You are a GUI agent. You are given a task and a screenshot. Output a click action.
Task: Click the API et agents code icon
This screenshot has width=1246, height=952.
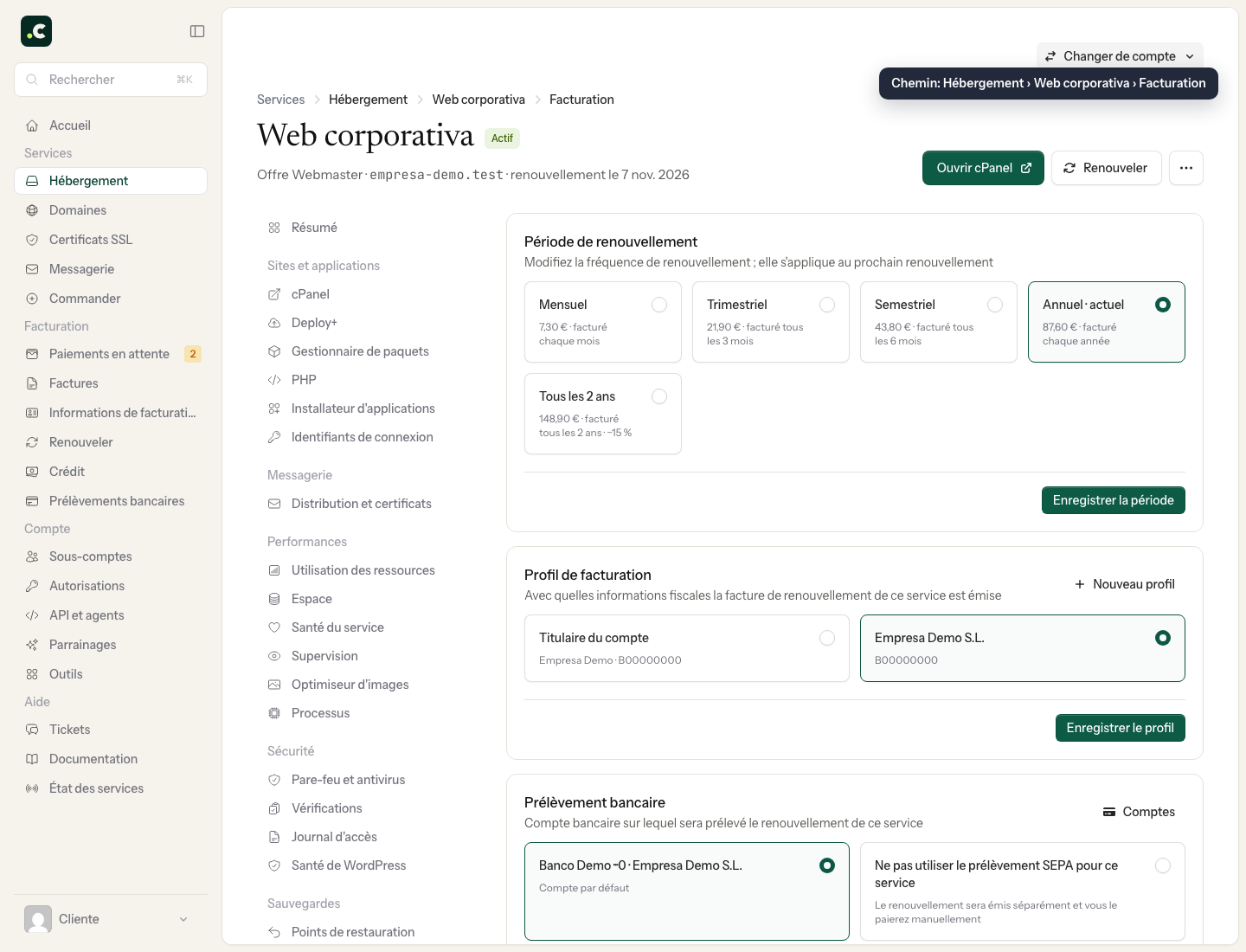coord(32,615)
